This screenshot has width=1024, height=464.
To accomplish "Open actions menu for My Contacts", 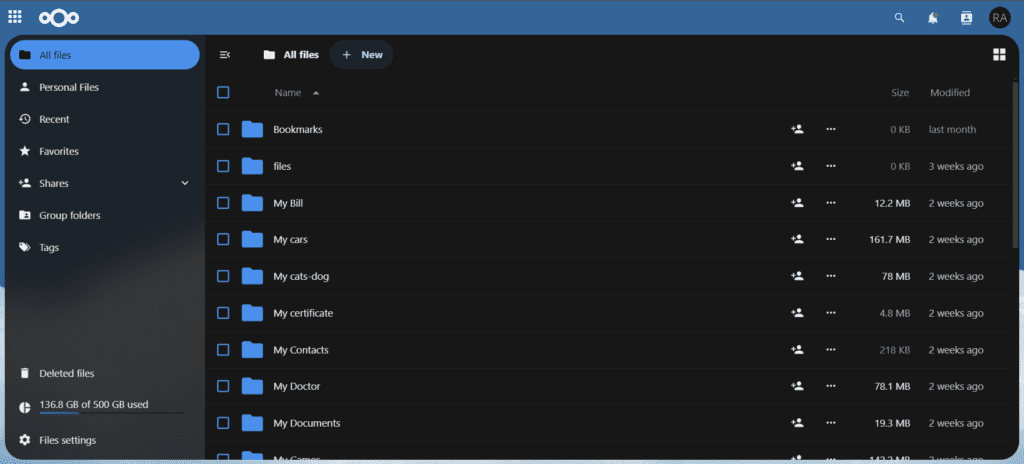I will coord(831,350).
